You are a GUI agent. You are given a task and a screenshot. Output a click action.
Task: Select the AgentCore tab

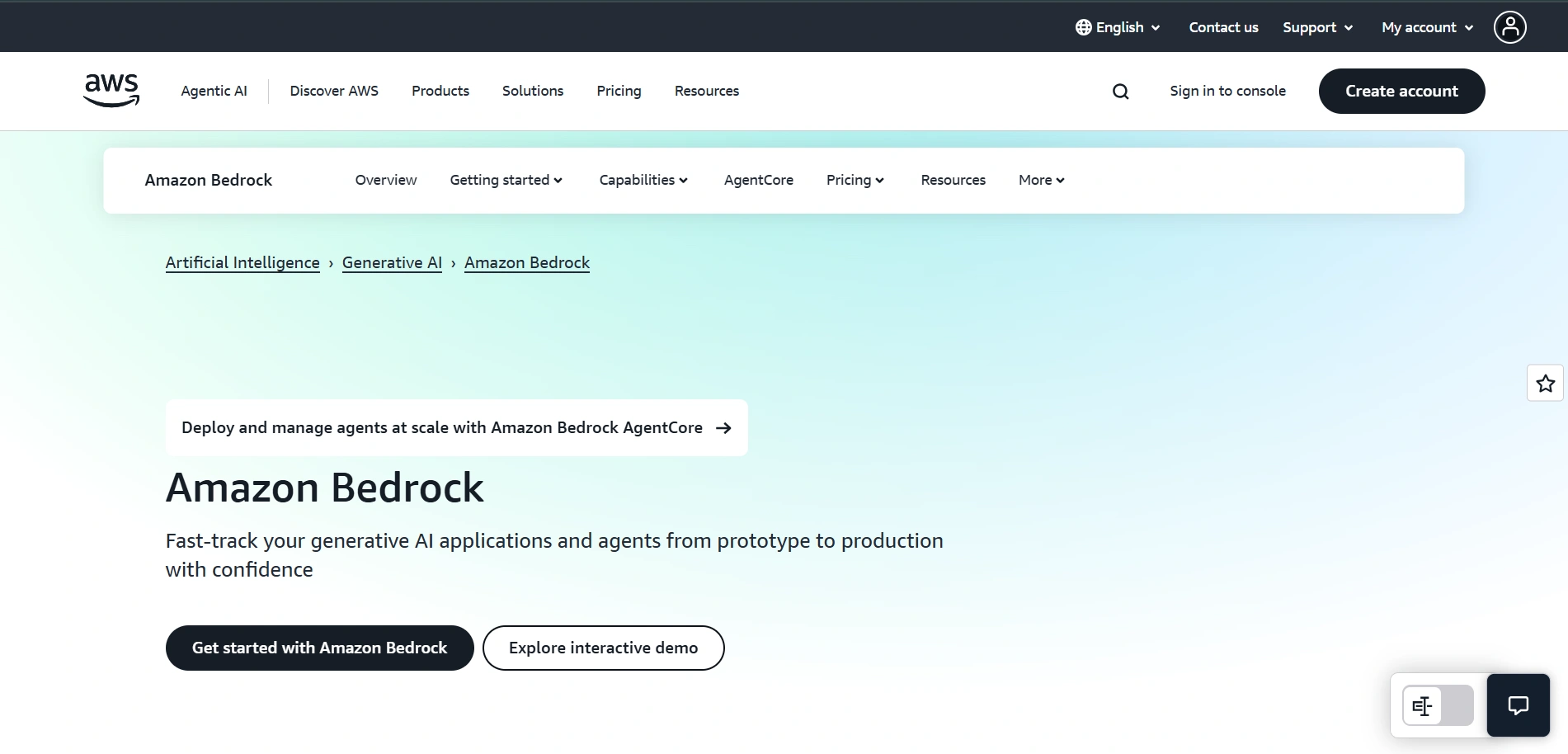(759, 180)
